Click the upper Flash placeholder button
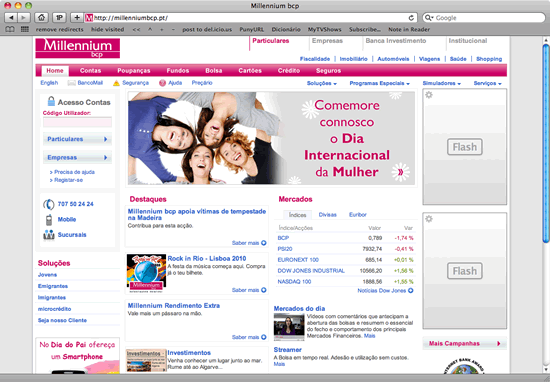 click(x=464, y=147)
